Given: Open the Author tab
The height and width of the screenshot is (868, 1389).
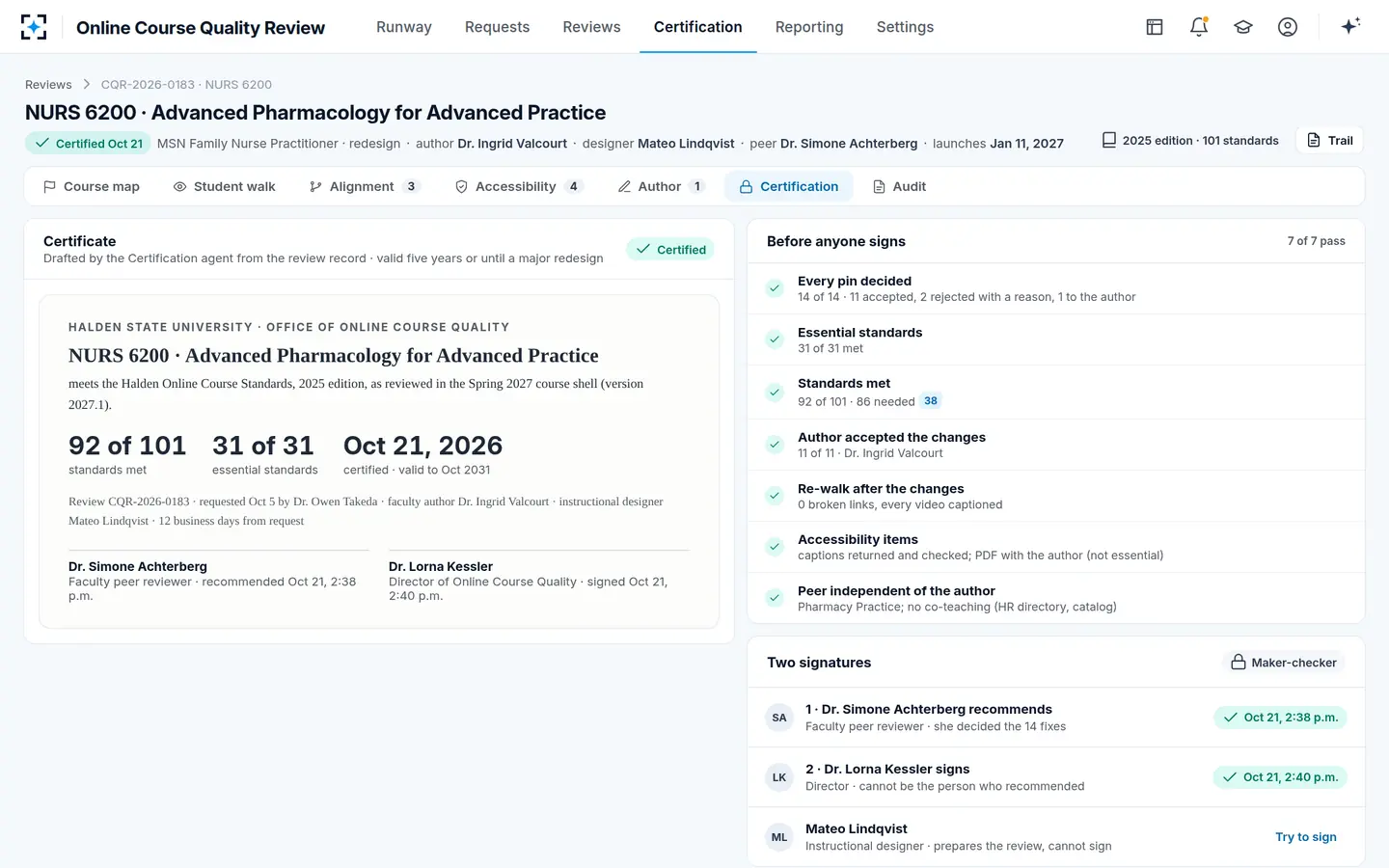Looking at the screenshot, I should [661, 186].
